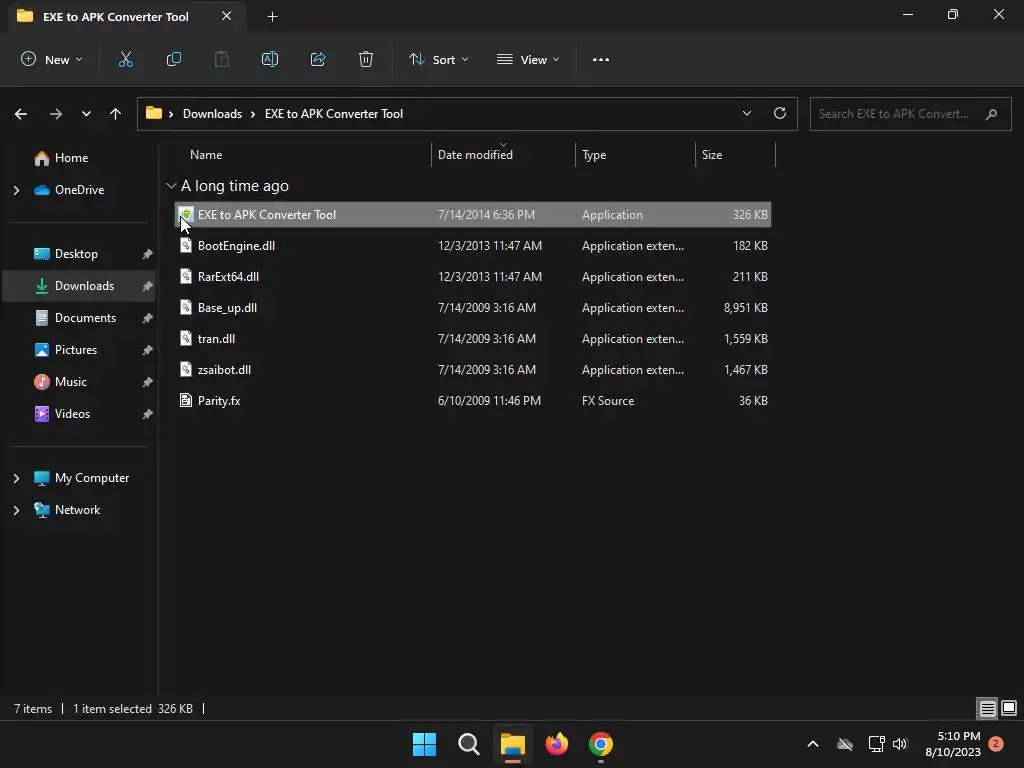Sort by Date modified column header
Viewport: 1024px width, 768px height.
click(475, 155)
